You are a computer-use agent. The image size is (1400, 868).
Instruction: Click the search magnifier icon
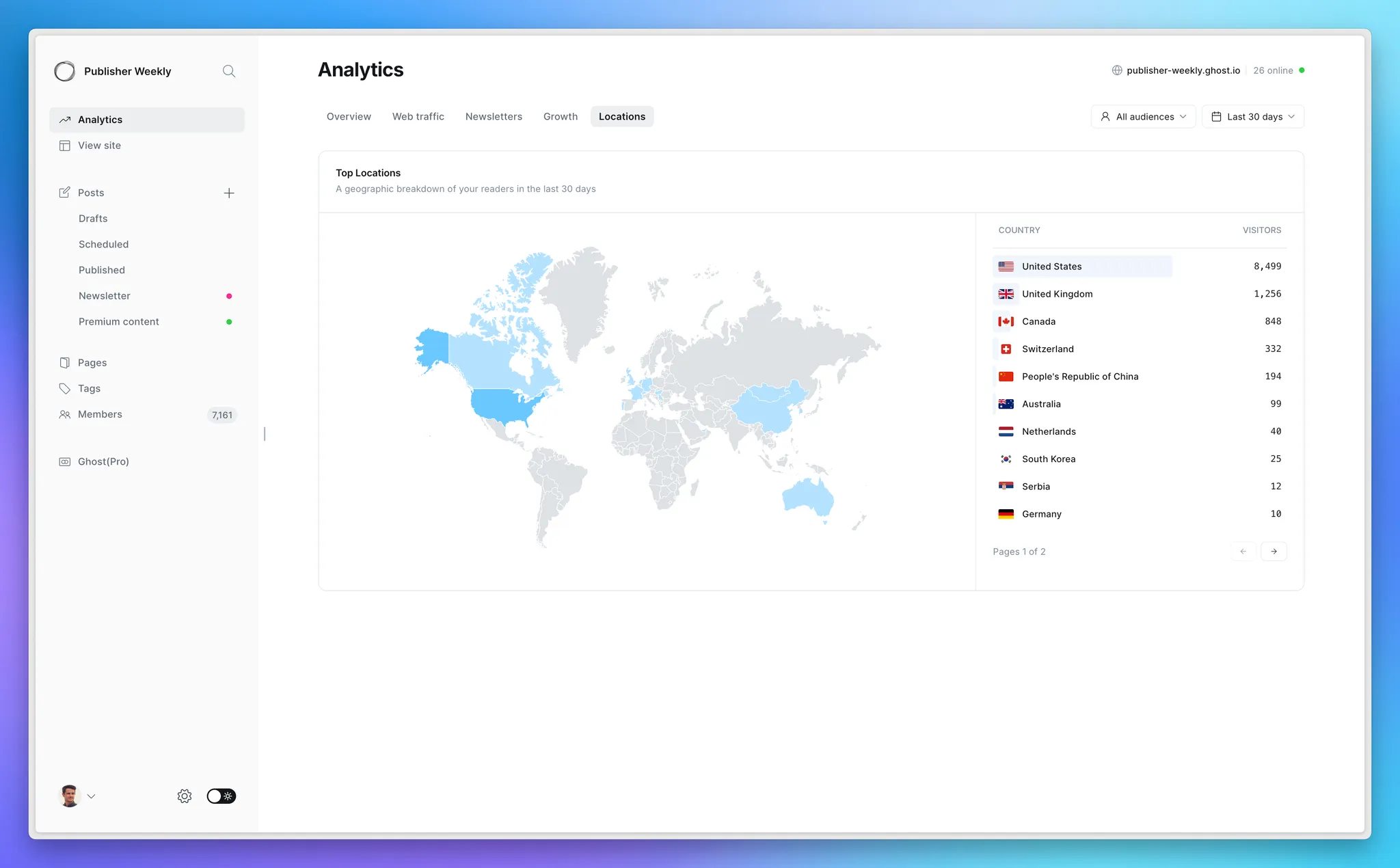229,71
